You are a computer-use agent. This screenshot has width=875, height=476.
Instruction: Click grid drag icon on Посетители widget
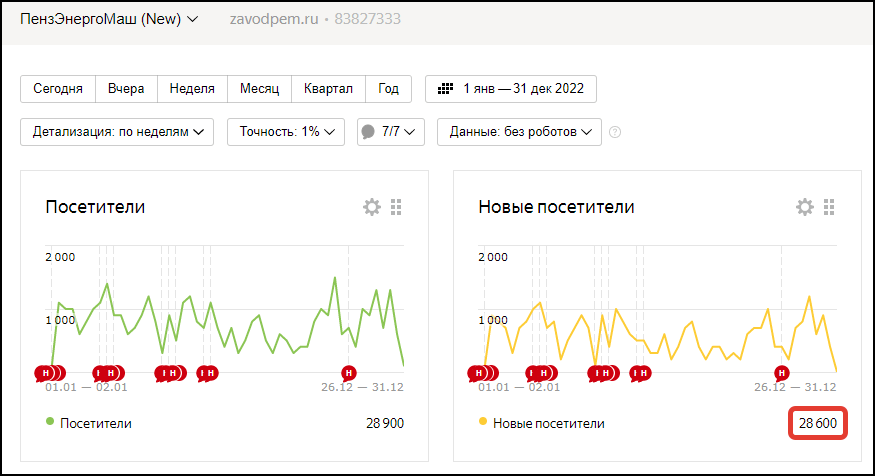[396, 207]
